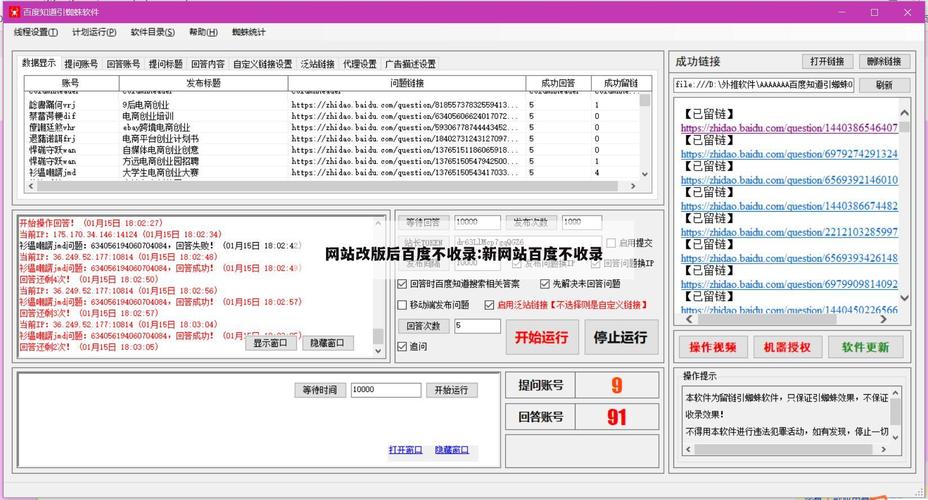Click the app icon in the title bar
This screenshot has height=500, width=928.
[x=15, y=12]
